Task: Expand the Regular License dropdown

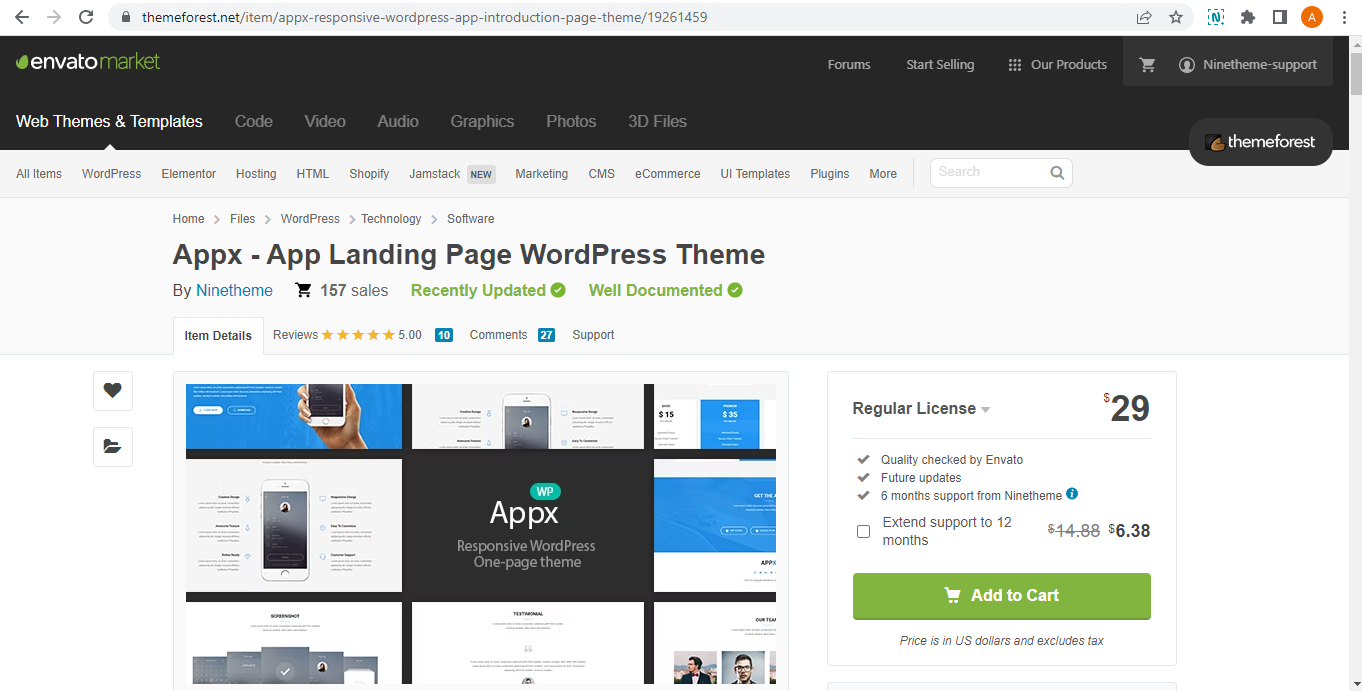Action: coord(921,409)
